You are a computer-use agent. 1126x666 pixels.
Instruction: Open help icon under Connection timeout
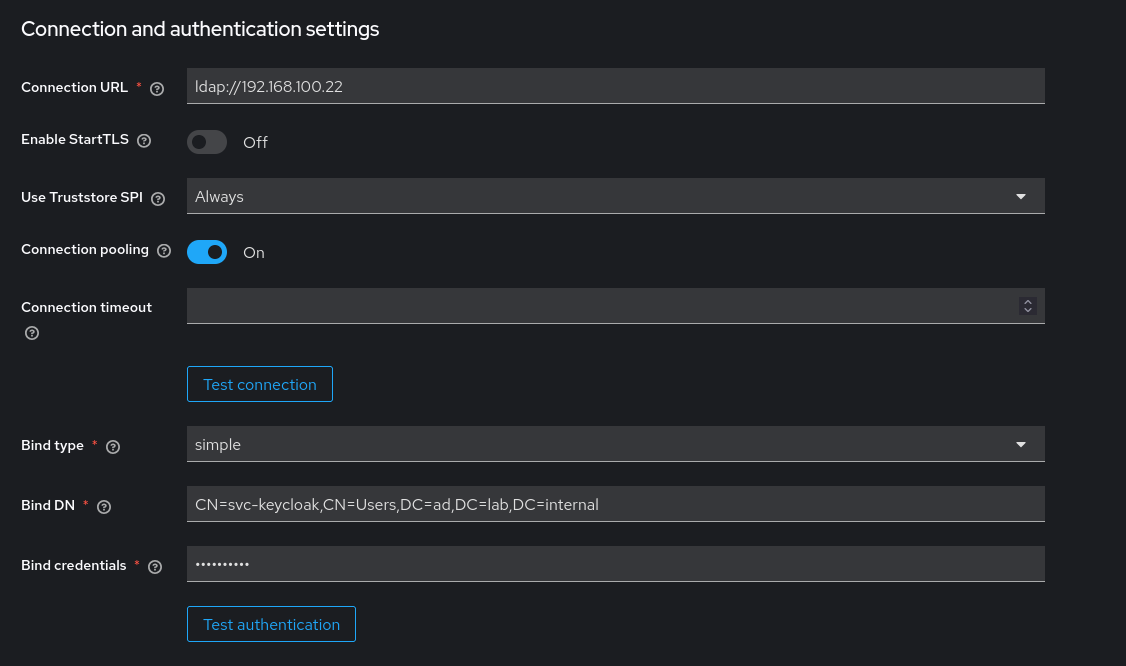32,333
